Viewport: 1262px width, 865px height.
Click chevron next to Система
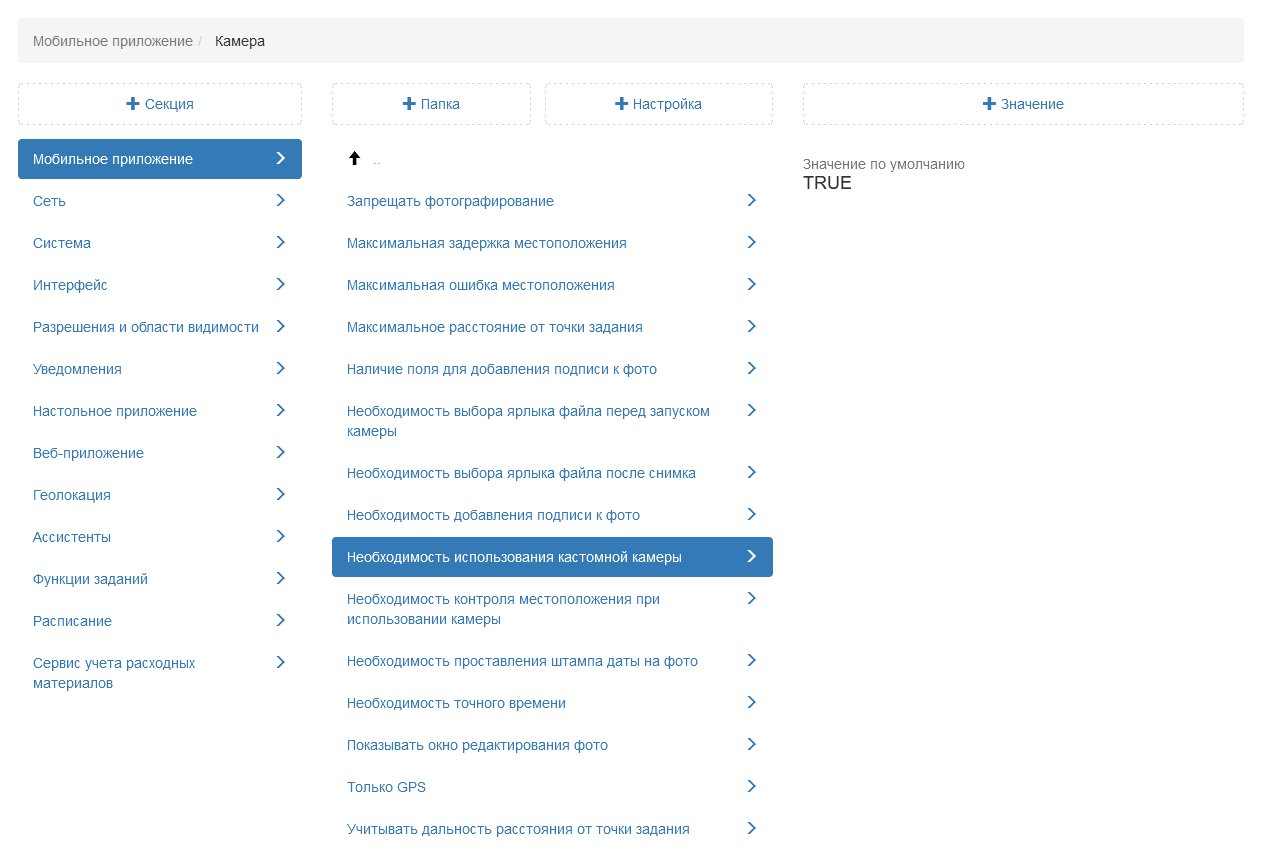[x=281, y=242]
